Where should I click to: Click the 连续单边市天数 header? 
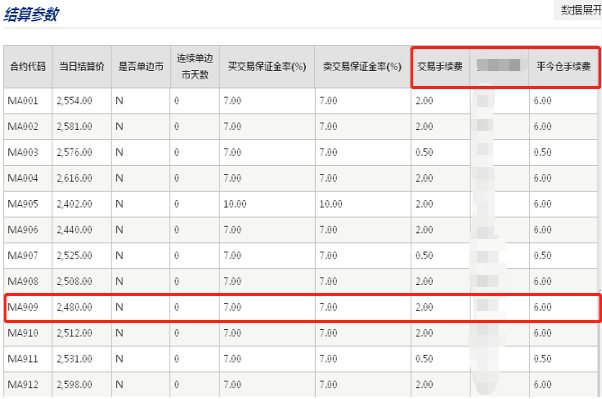[195, 66]
